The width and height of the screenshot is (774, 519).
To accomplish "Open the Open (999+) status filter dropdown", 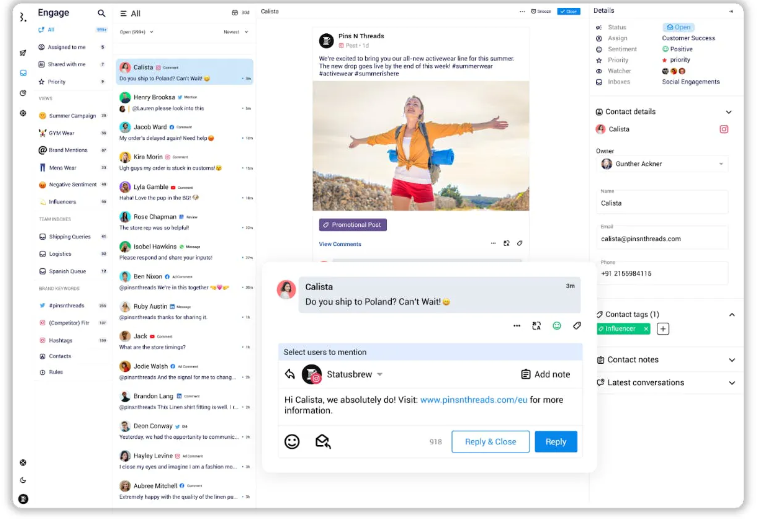I will pyautogui.click(x=136, y=32).
